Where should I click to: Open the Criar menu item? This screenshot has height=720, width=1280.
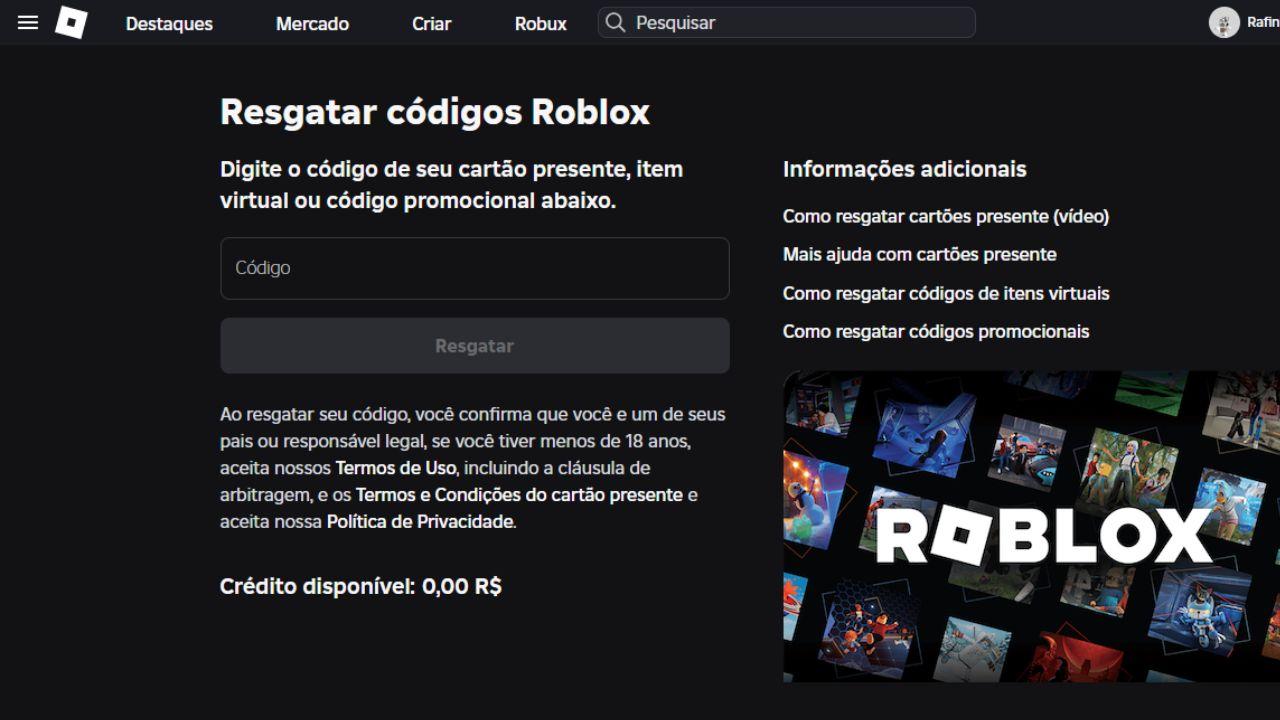(432, 23)
